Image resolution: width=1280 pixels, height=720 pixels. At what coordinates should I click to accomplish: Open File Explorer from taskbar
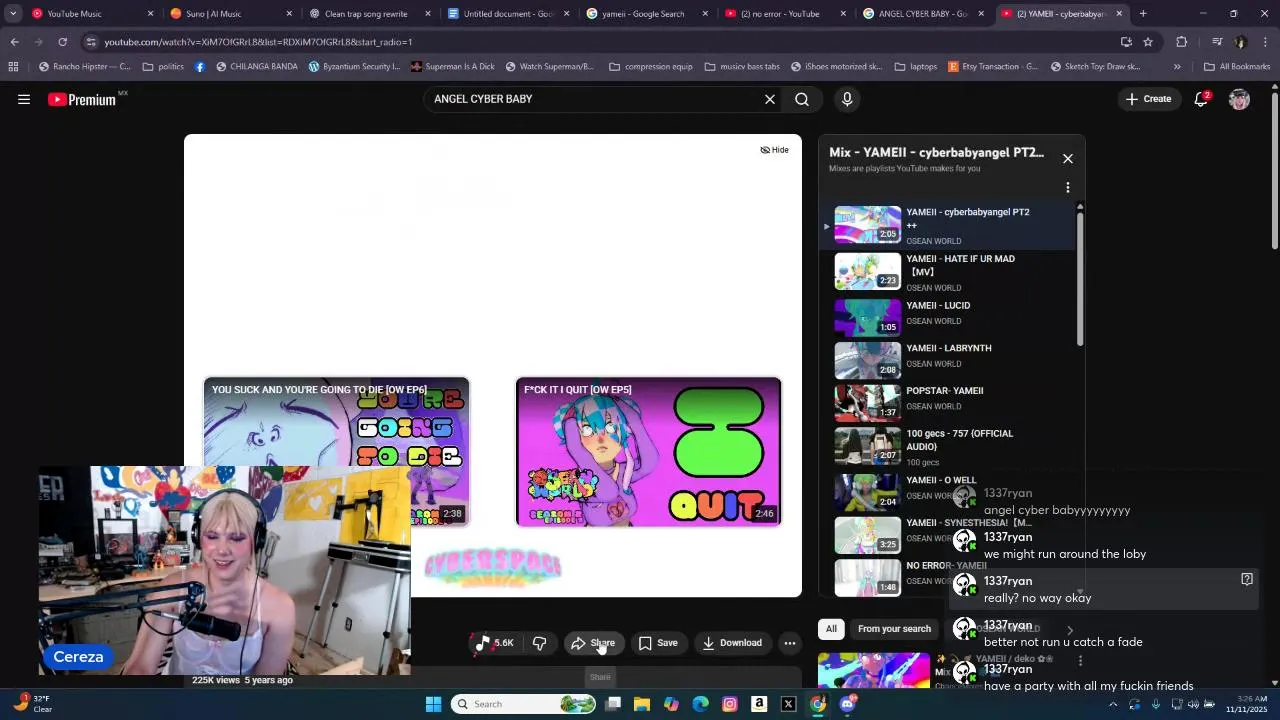point(642,704)
